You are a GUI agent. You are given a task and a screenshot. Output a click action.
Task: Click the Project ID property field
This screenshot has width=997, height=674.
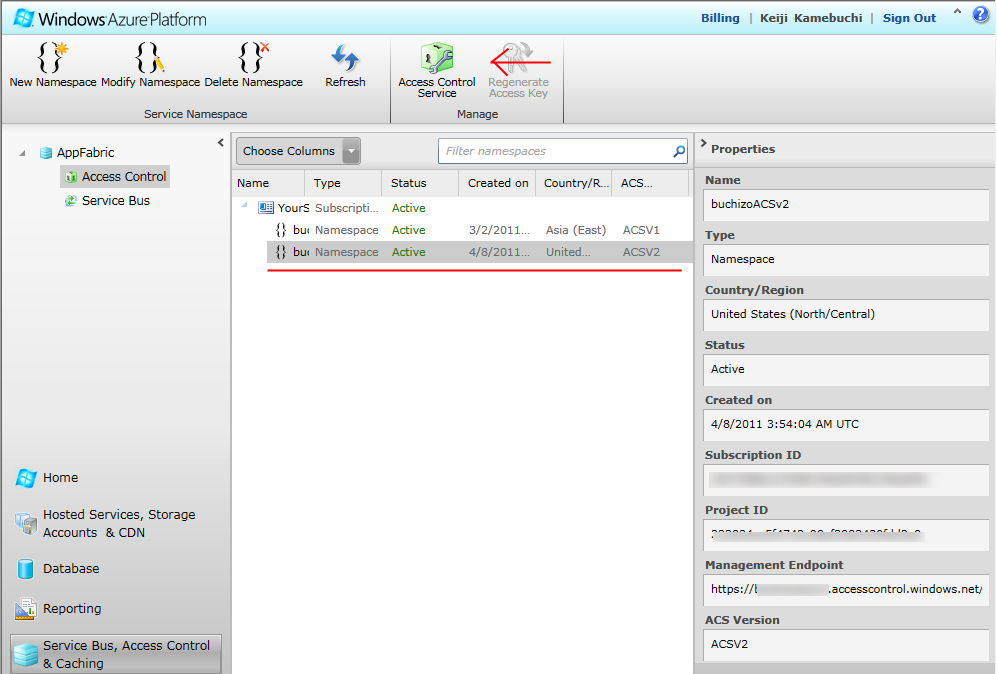pos(846,535)
